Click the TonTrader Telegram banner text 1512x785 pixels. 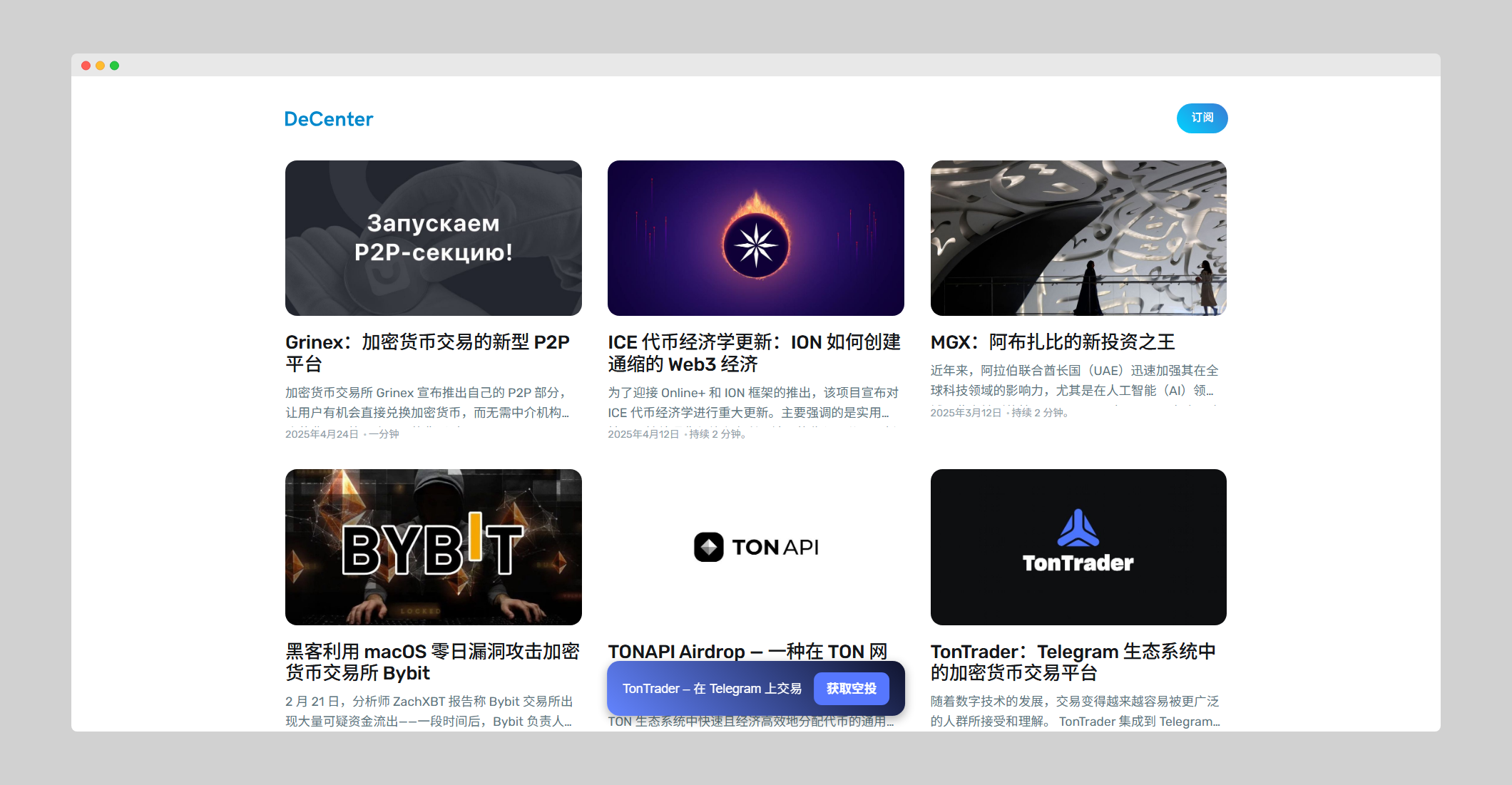click(711, 689)
